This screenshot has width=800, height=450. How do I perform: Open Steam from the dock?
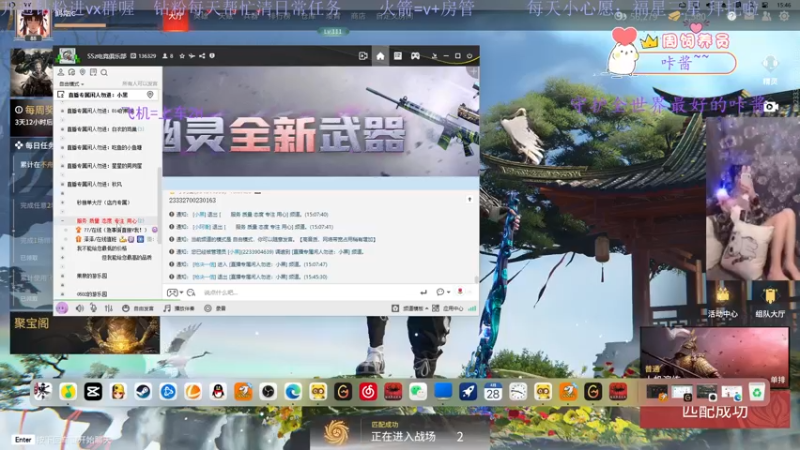pyautogui.click(x=143, y=392)
